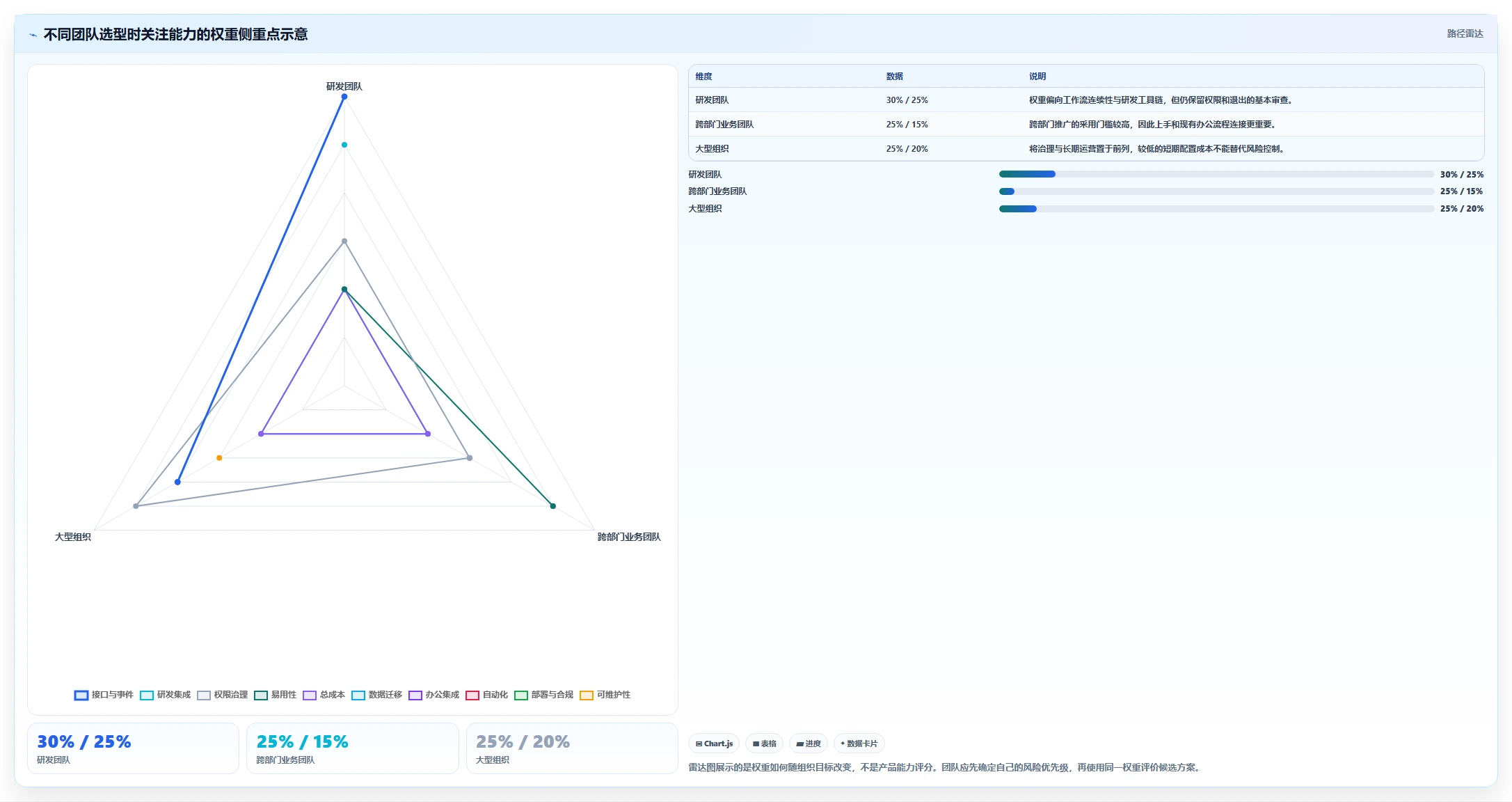
Task: Click the orange data point on the radar
Action: pyautogui.click(x=219, y=458)
